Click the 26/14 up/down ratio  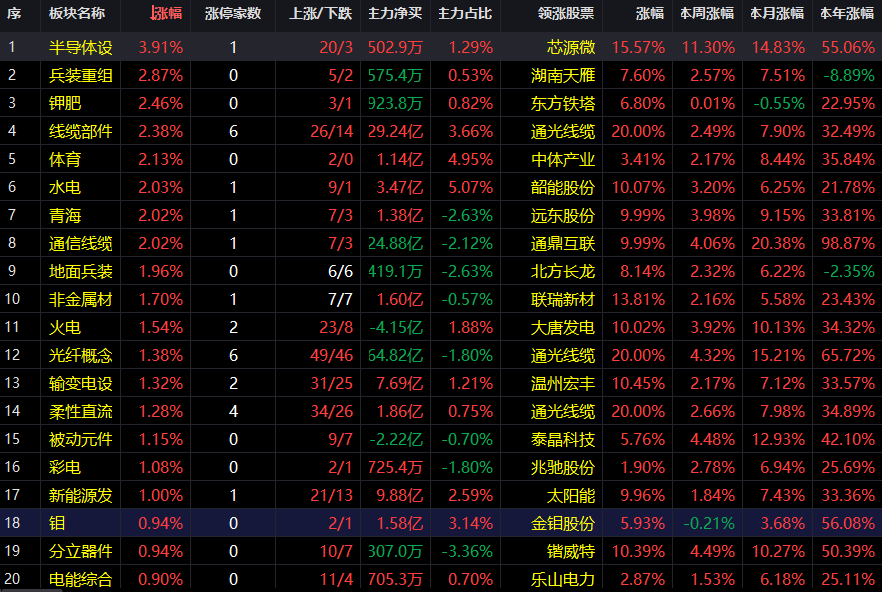point(331,132)
